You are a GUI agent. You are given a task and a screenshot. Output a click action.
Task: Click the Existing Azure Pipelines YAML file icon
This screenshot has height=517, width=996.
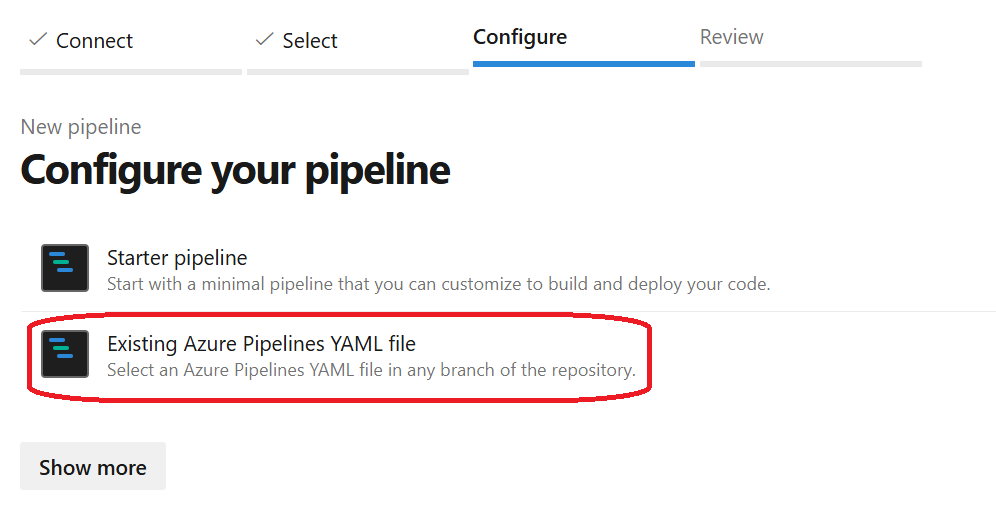pyautogui.click(x=65, y=354)
